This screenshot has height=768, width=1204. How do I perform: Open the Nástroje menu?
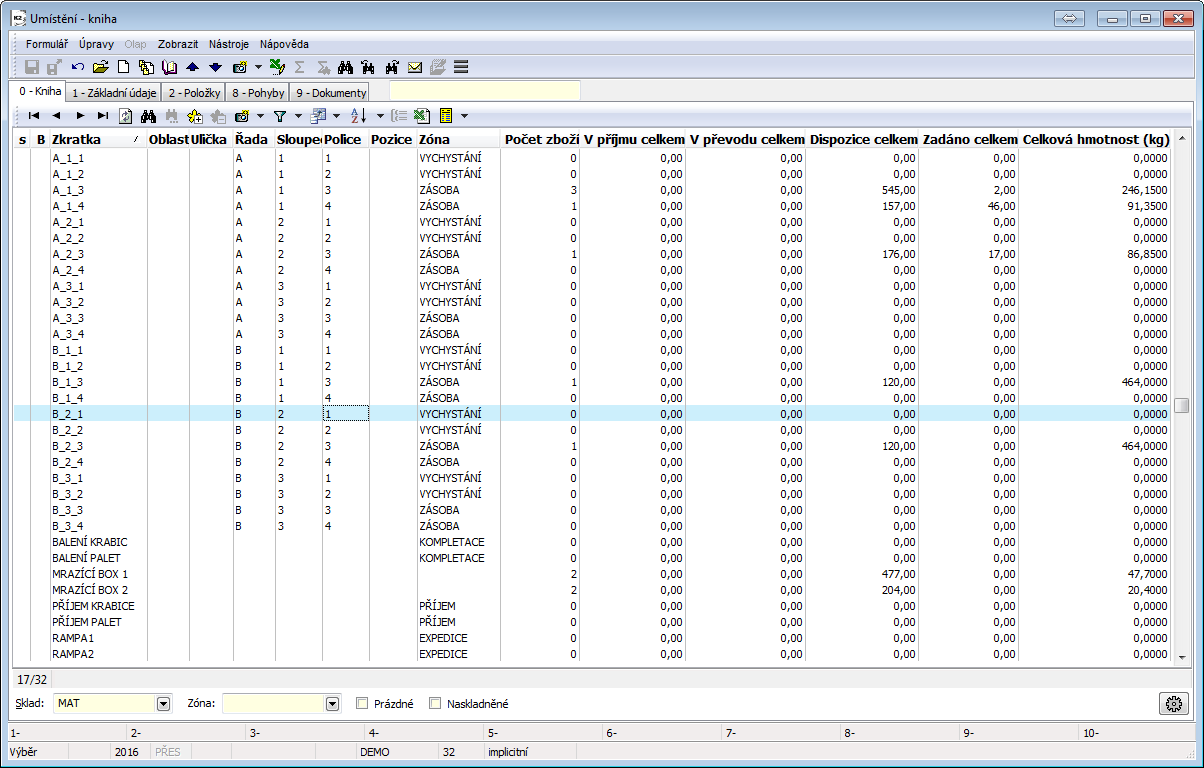(229, 44)
